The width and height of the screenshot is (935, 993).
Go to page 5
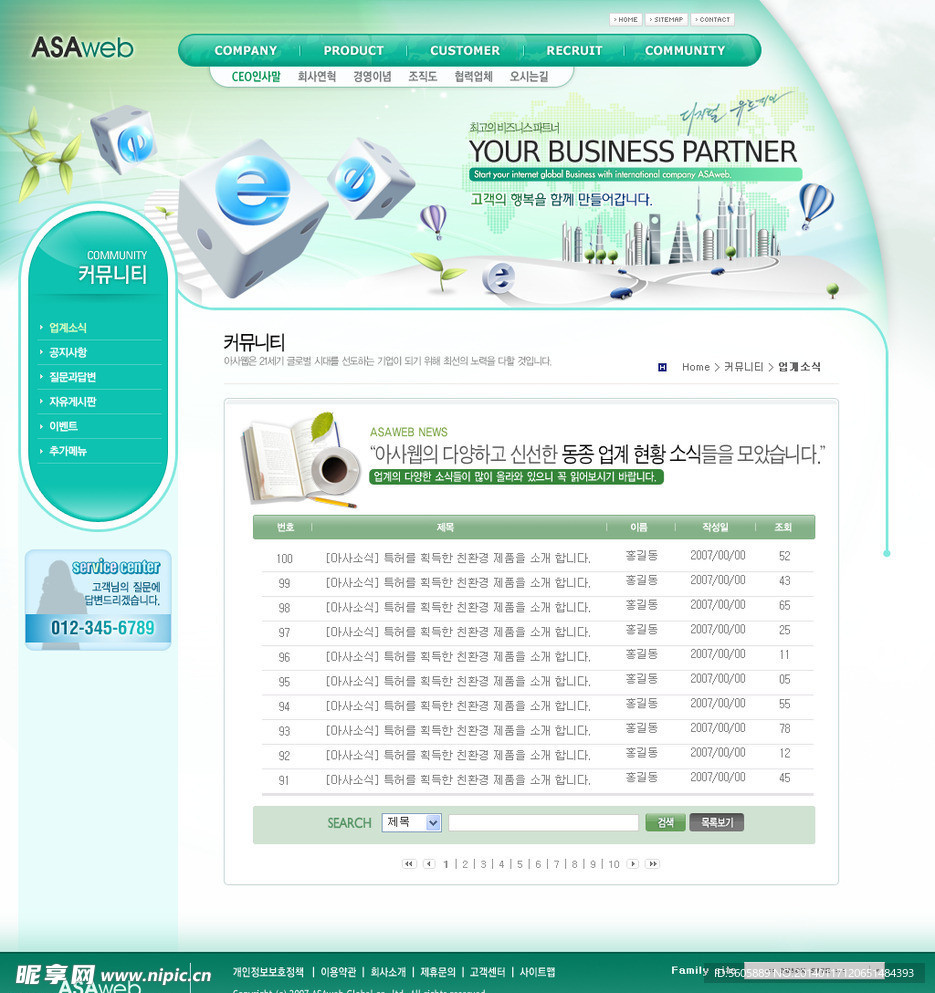(x=519, y=864)
